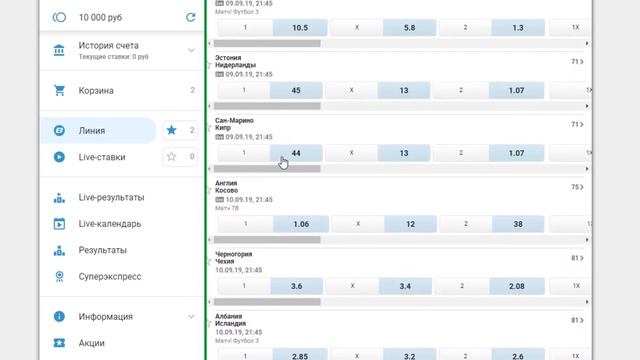Toggle the balance visibility icon

59,17
